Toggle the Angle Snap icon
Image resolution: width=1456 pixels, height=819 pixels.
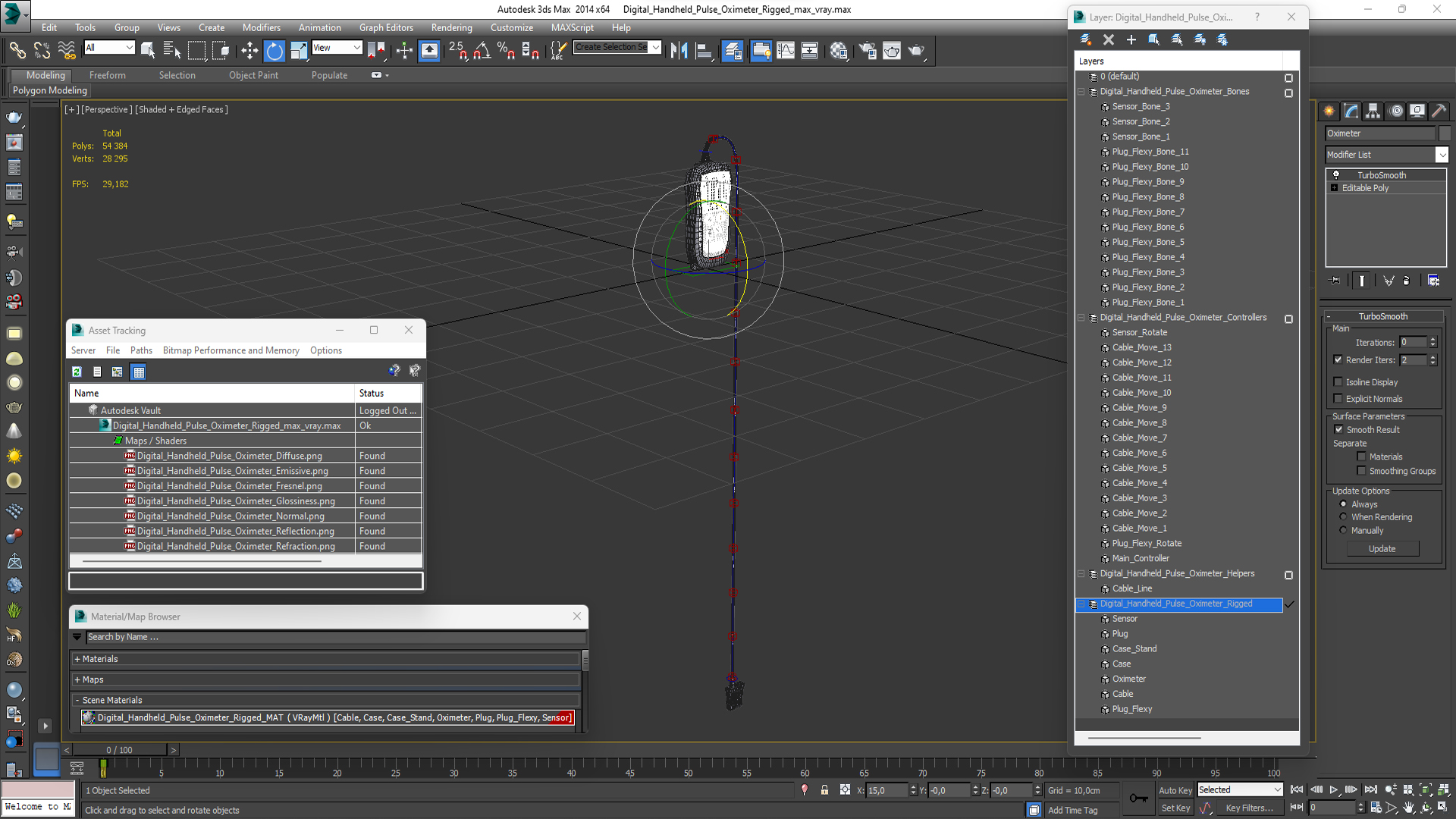pyautogui.click(x=482, y=51)
